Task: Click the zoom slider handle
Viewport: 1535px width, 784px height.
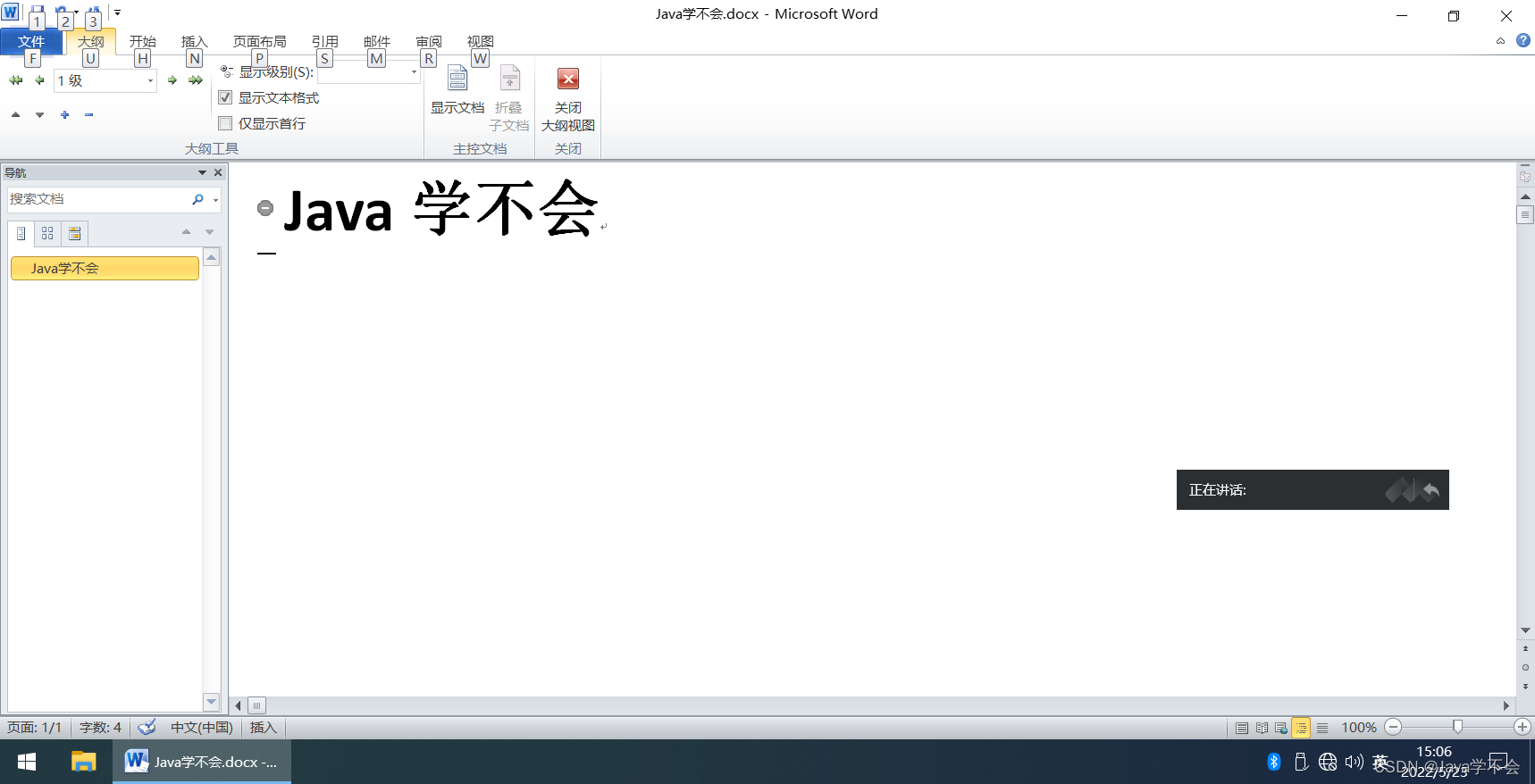Action: pyautogui.click(x=1457, y=727)
